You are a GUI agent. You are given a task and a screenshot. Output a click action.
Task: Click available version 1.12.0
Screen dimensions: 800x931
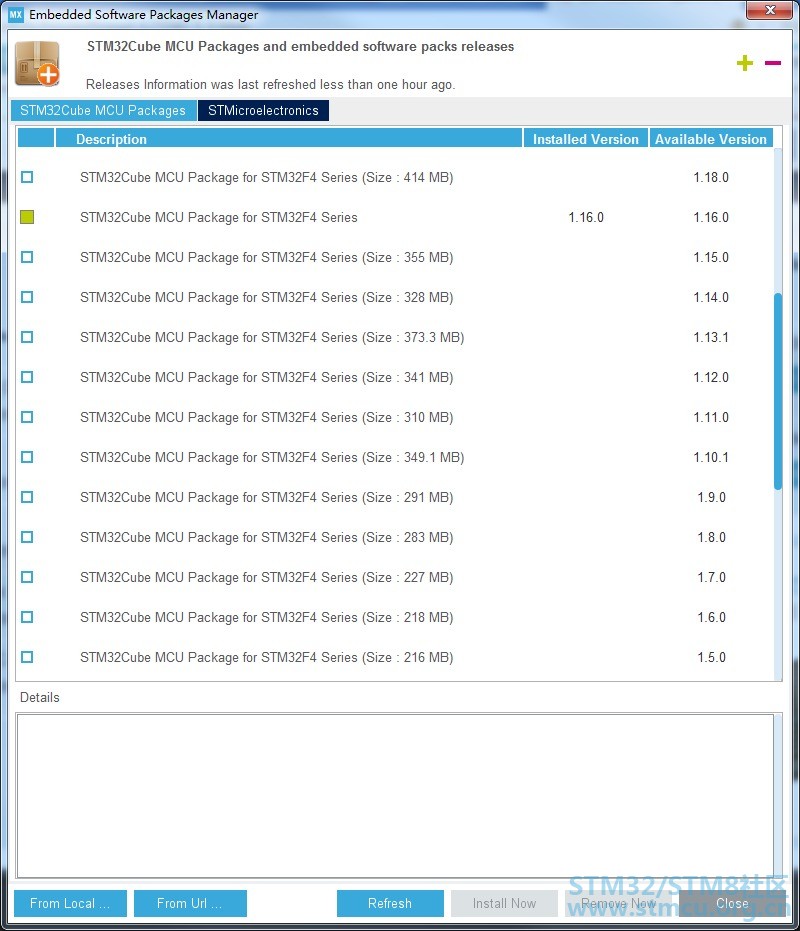point(711,377)
